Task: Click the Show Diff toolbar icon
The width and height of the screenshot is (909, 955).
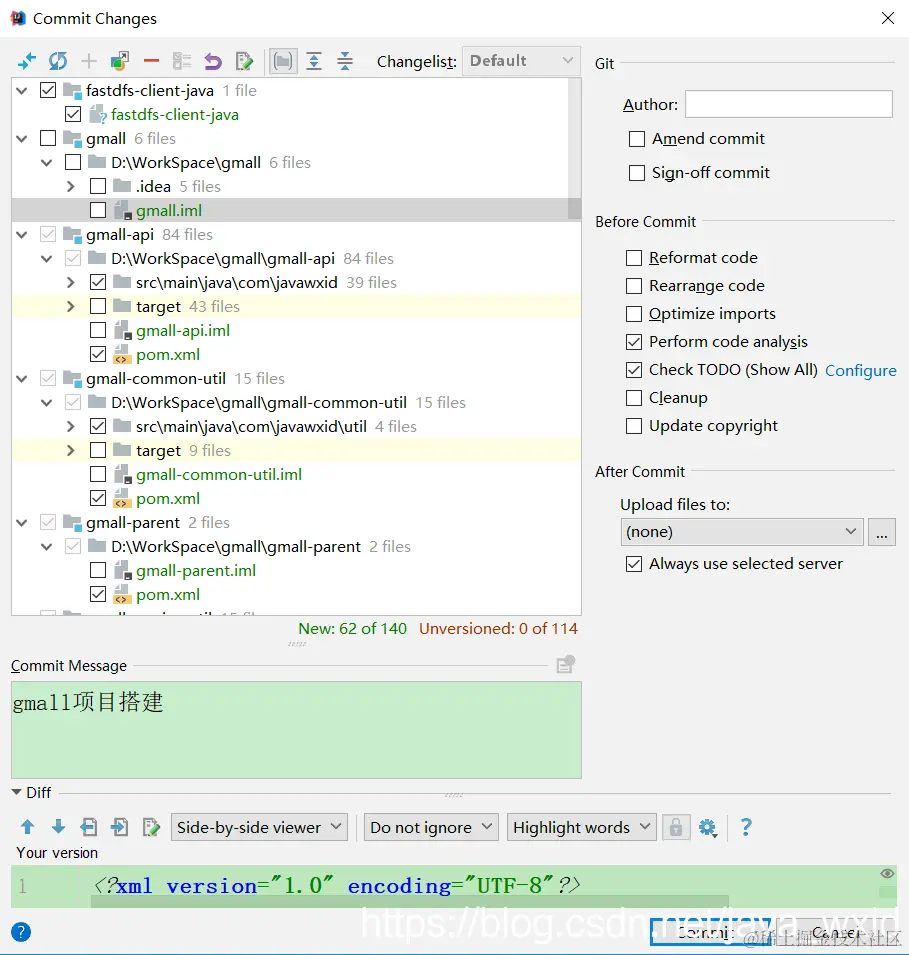Action: point(27,61)
